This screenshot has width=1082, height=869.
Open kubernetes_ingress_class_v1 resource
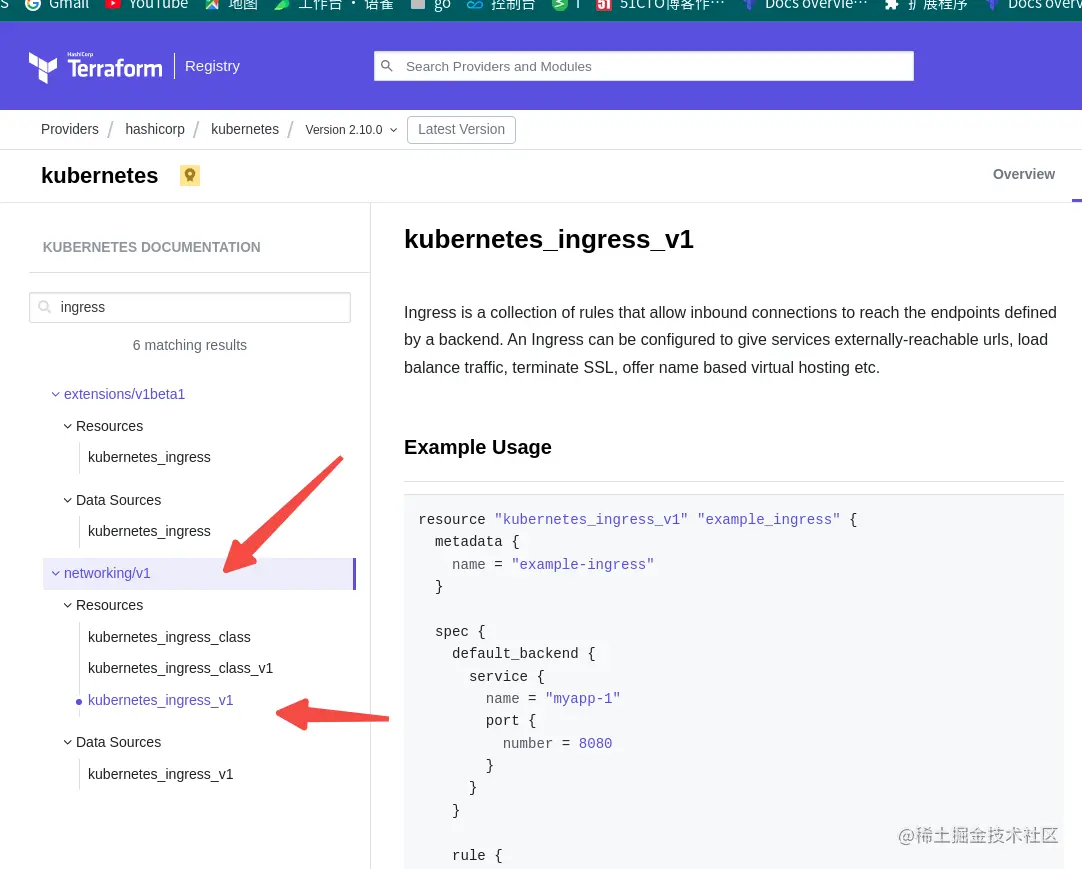[x=180, y=668]
